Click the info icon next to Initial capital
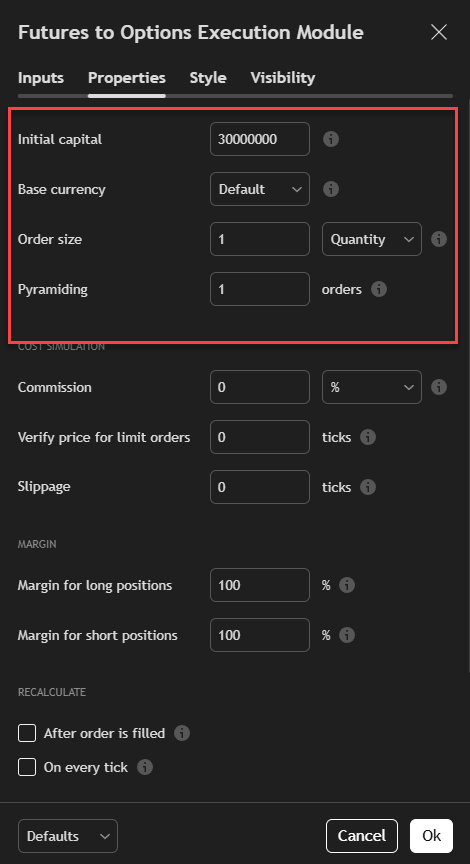 coord(331,139)
